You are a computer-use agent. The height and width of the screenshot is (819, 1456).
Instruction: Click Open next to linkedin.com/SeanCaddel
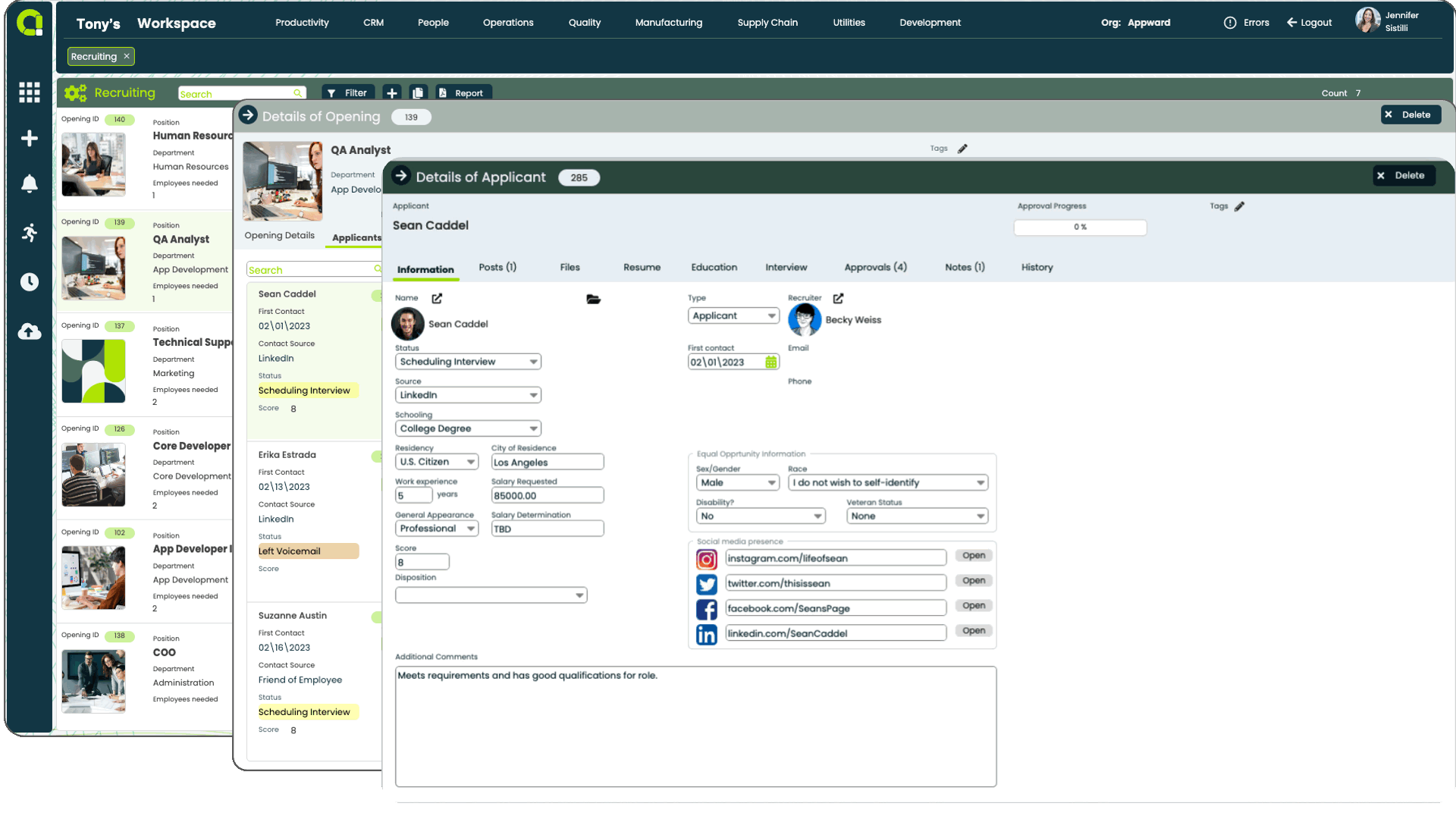(974, 631)
